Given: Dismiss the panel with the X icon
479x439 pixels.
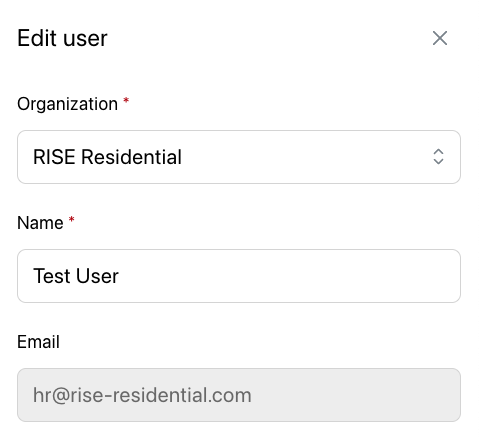Looking at the screenshot, I should 440,38.
